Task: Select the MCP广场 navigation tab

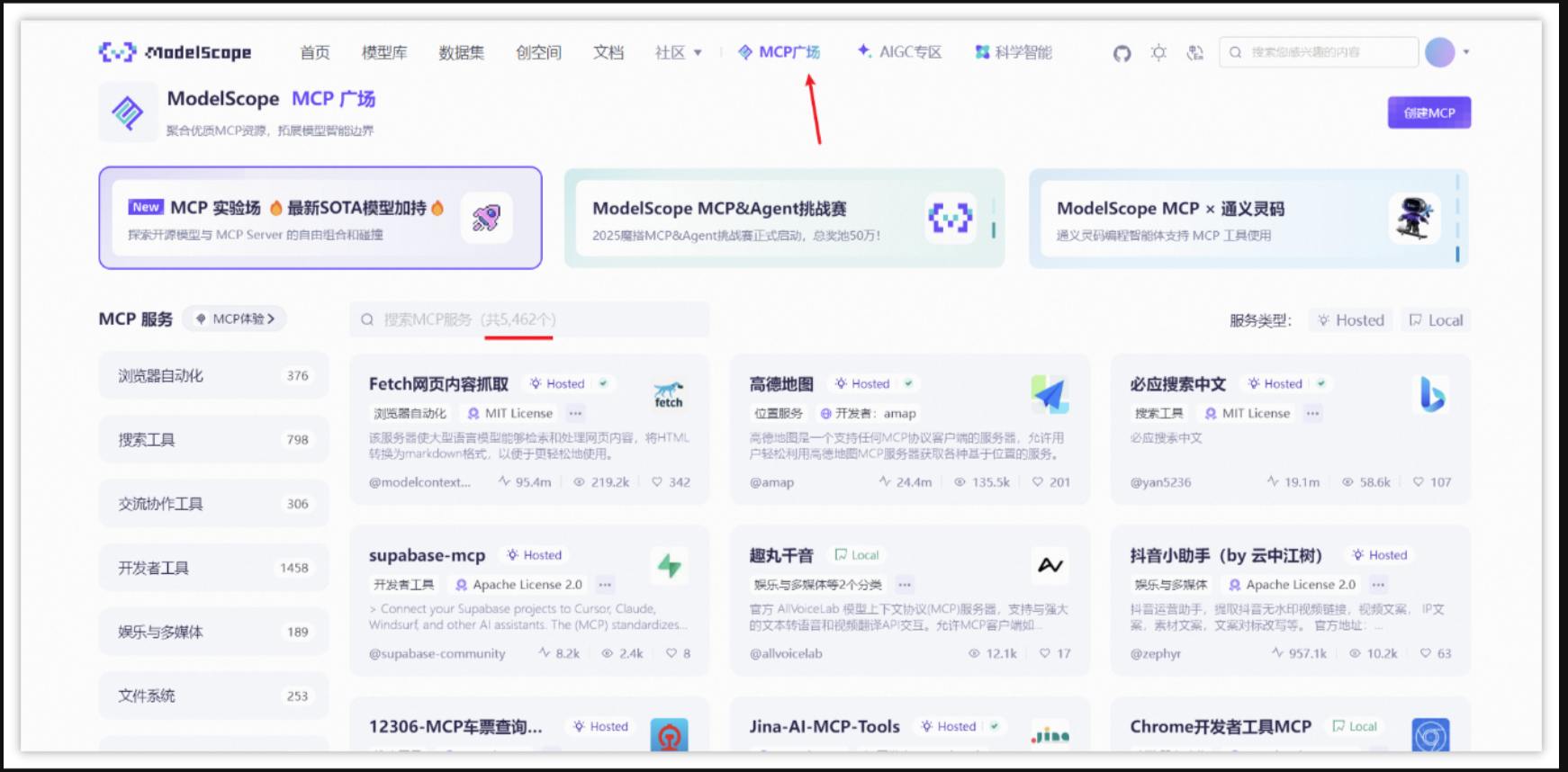Action: coord(779,52)
